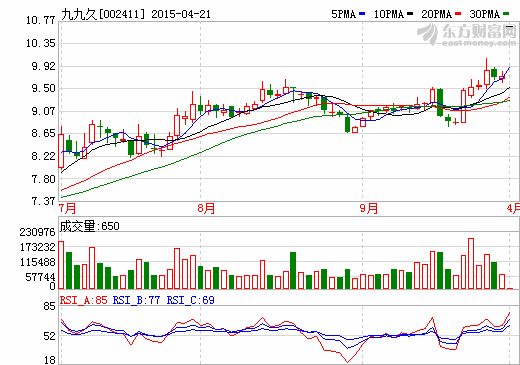Viewport: 520px width, 365px height.
Task: Click the 9.07 price axis label
Action: click(x=43, y=111)
